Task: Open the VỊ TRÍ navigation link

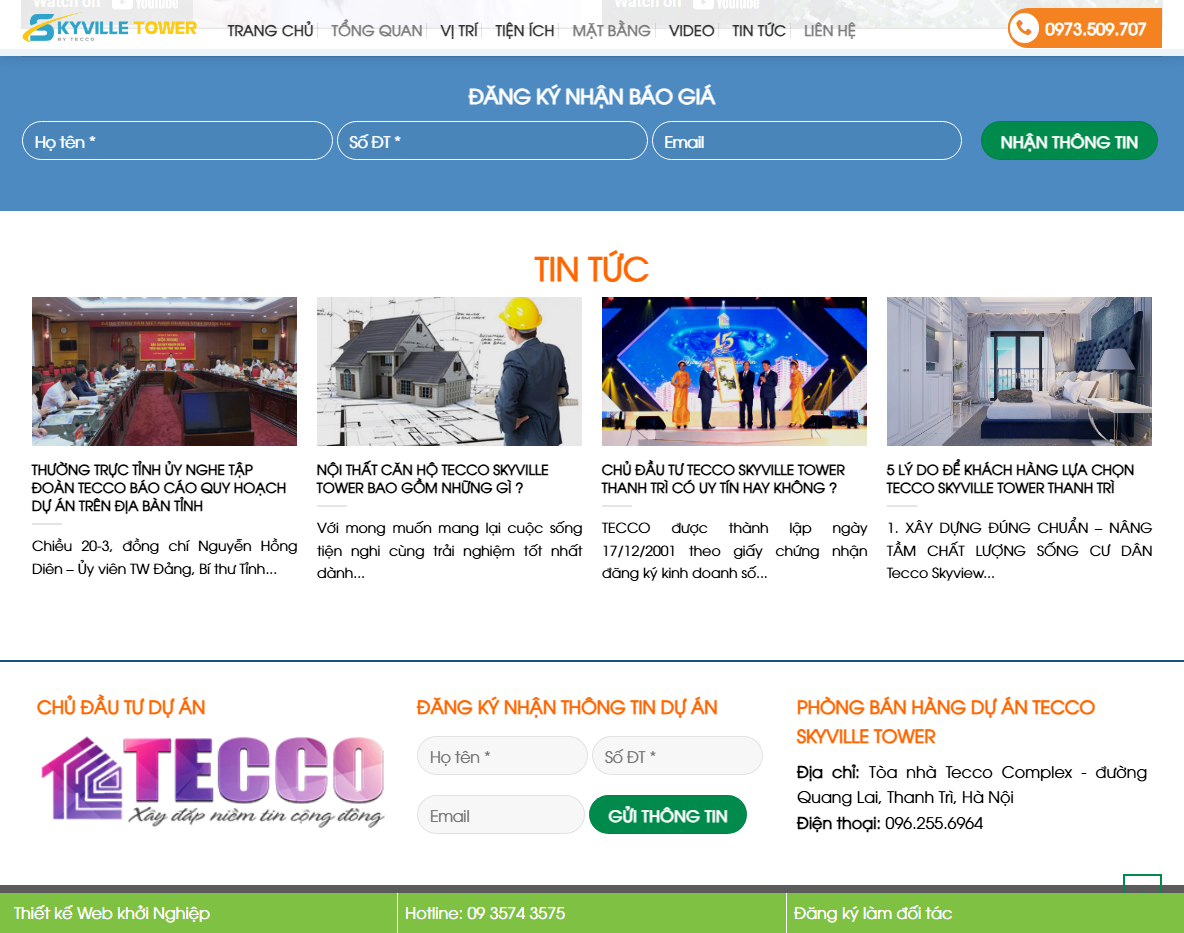Action: coord(457,30)
